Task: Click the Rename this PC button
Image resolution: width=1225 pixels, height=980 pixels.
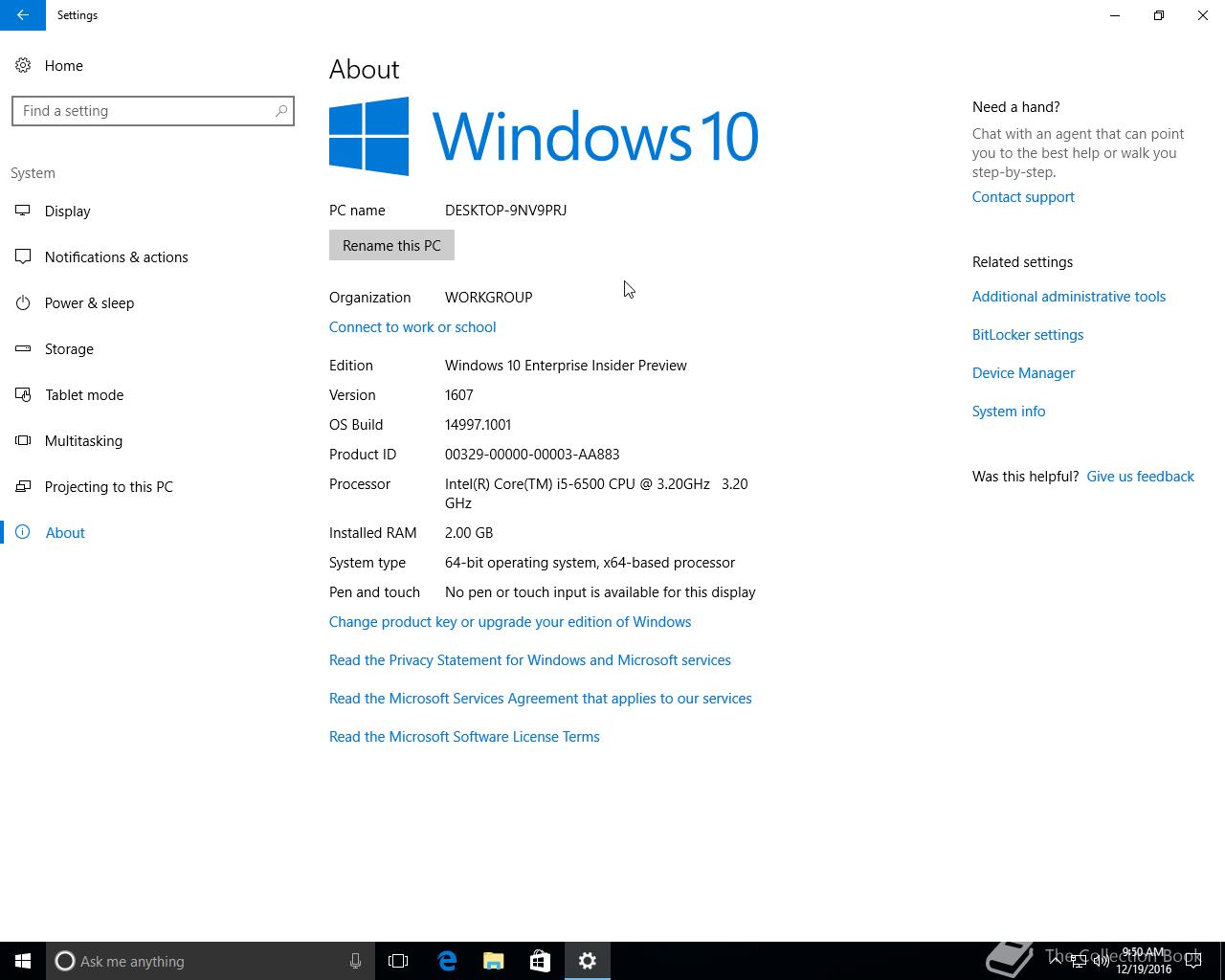Action: (x=391, y=246)
